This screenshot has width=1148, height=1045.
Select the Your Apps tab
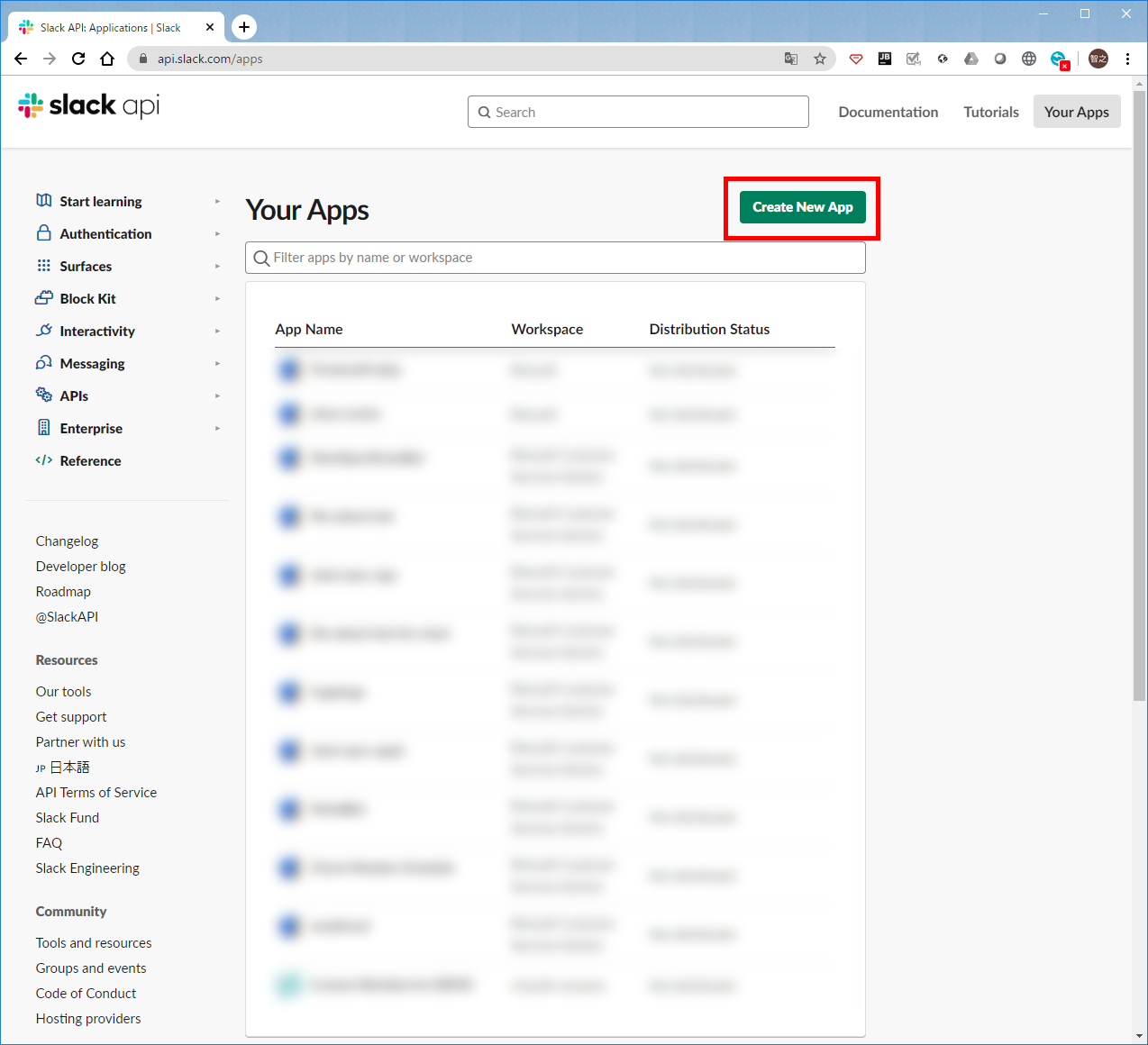click(1077, 112)
